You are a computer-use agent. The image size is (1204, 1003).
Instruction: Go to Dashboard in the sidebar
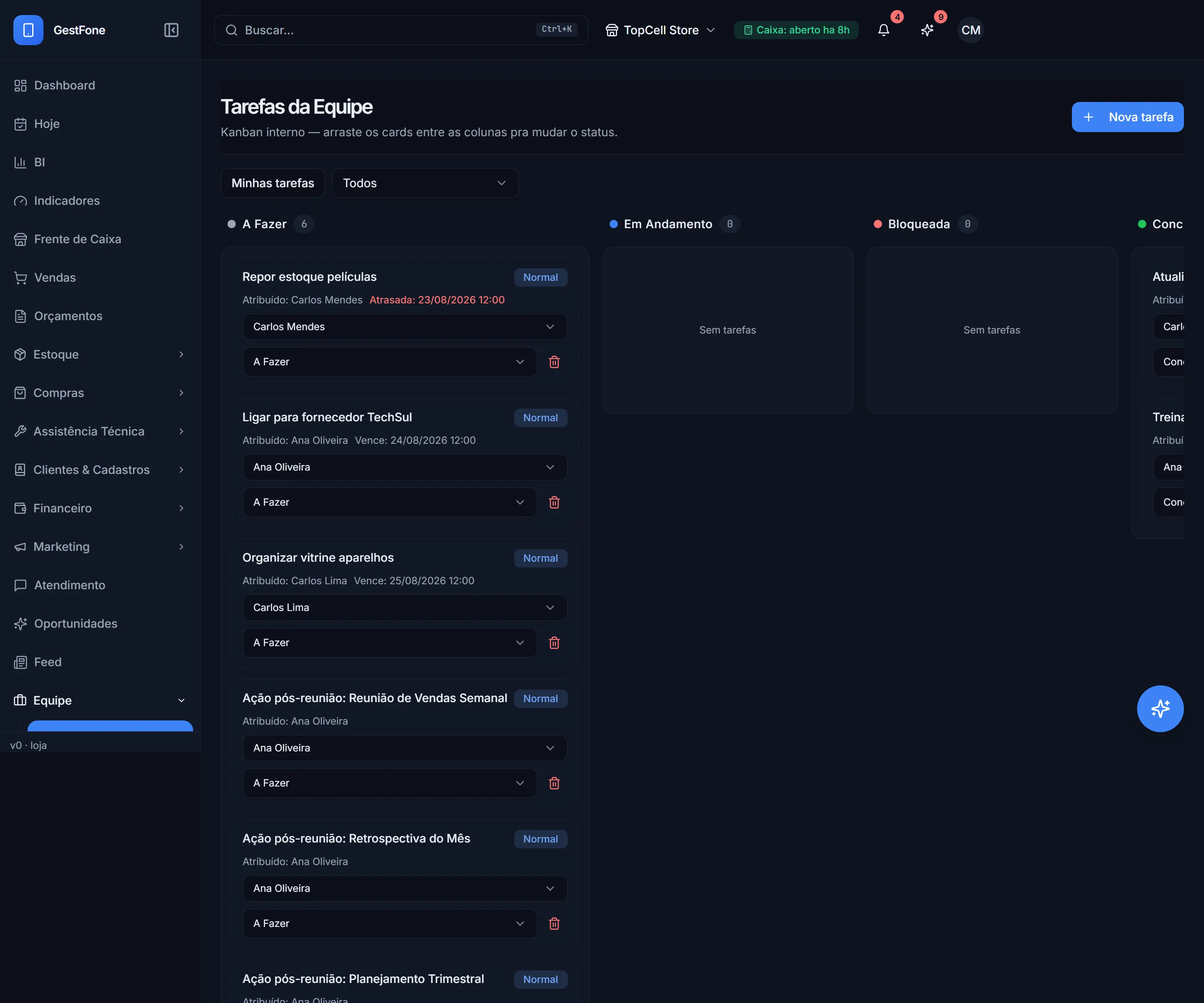pos(100,85)
